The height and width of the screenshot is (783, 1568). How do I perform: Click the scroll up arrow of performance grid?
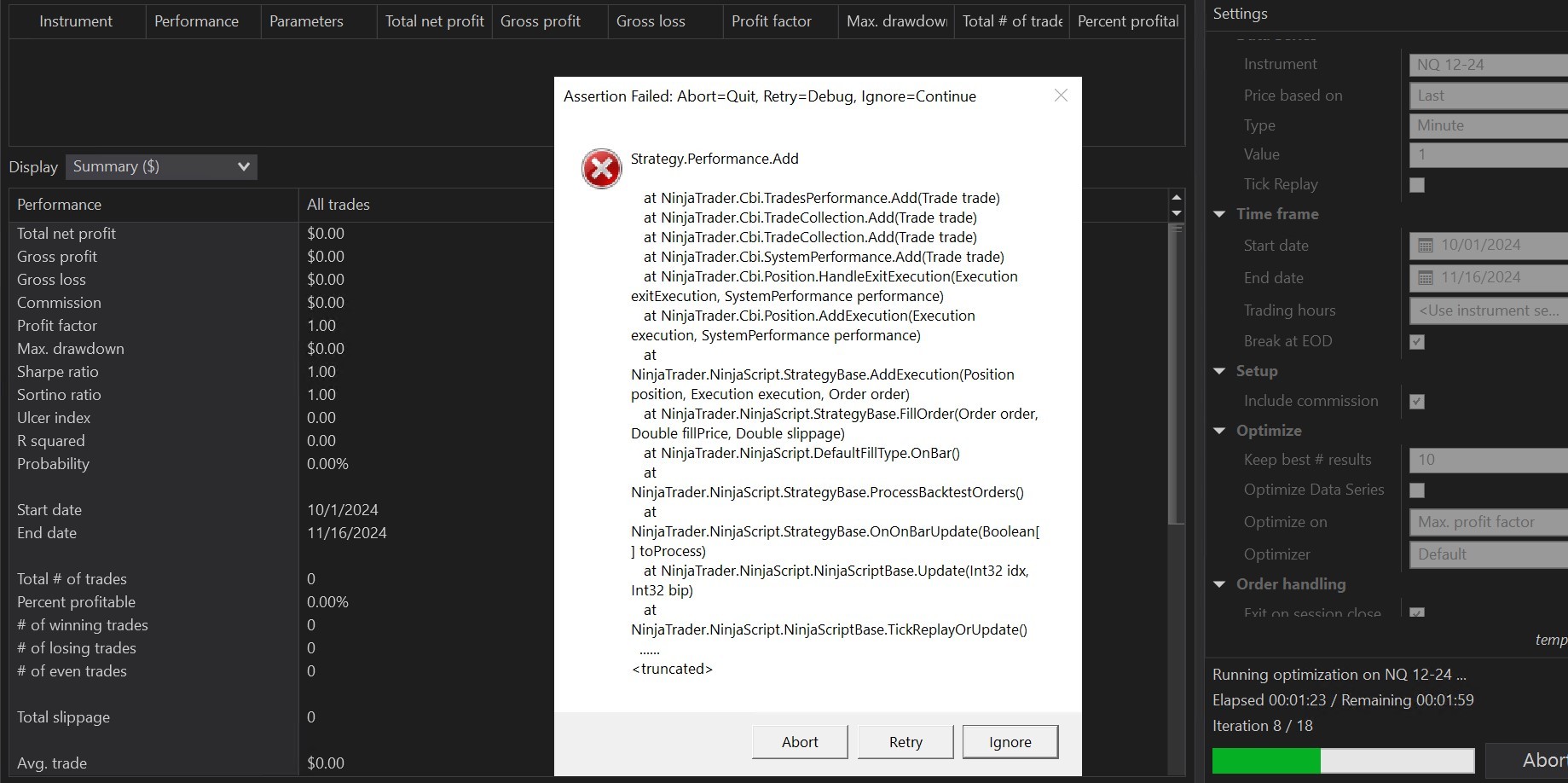[x=1177, y=197]
